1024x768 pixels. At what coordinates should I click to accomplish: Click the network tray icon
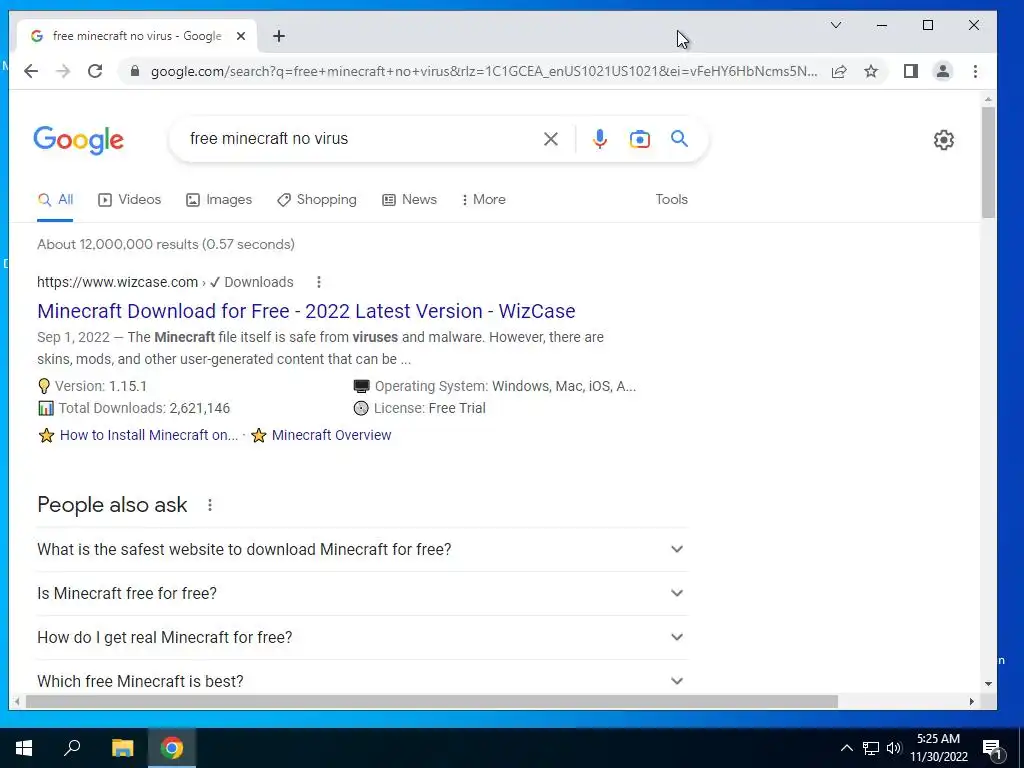point(871,748)
